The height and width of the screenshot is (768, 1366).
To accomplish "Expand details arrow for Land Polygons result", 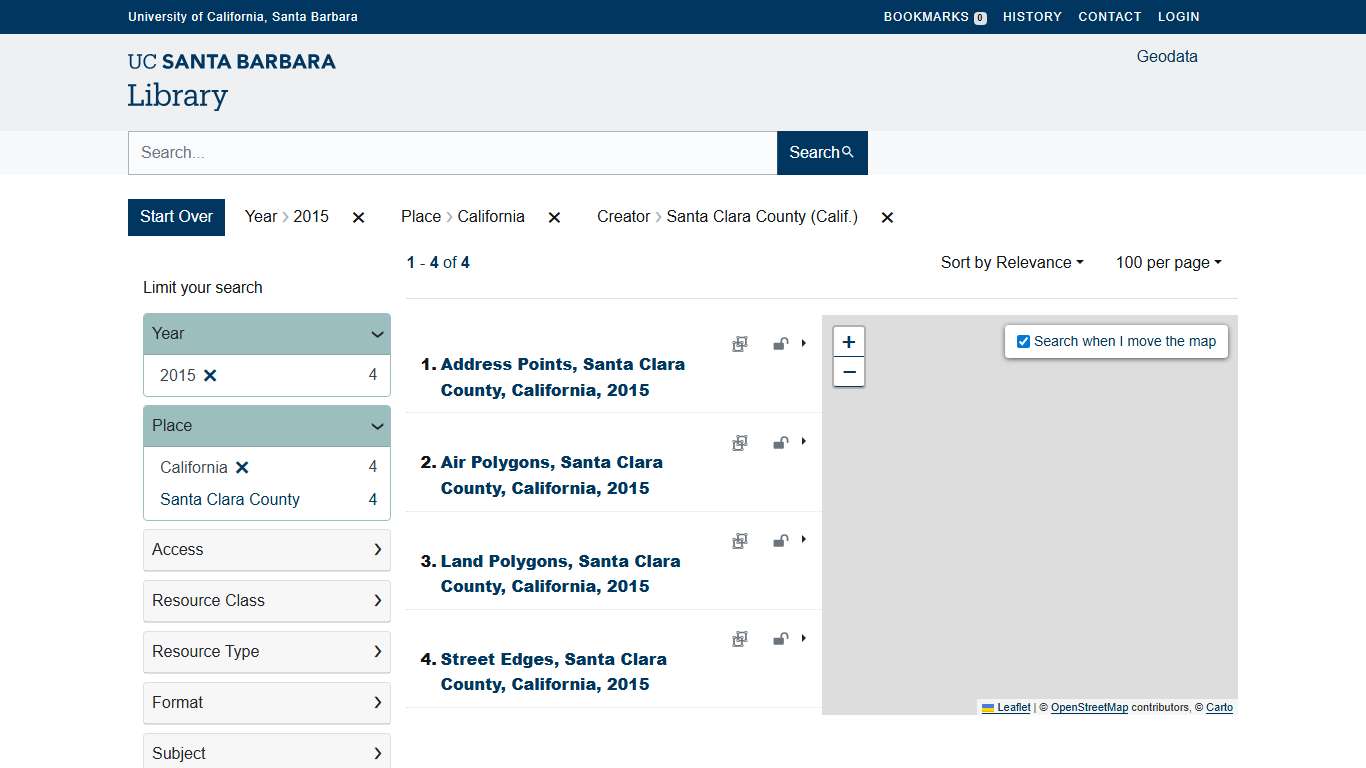I will [x=804, y=540].
